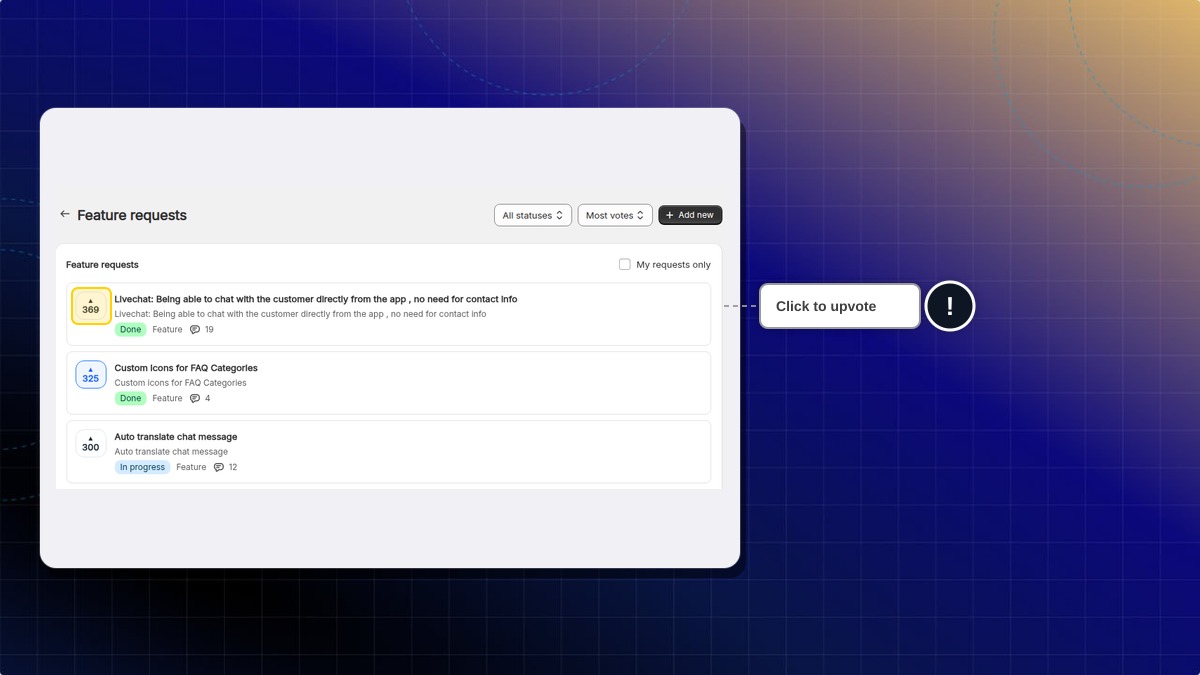Click the Add new button

pos(690,215)
